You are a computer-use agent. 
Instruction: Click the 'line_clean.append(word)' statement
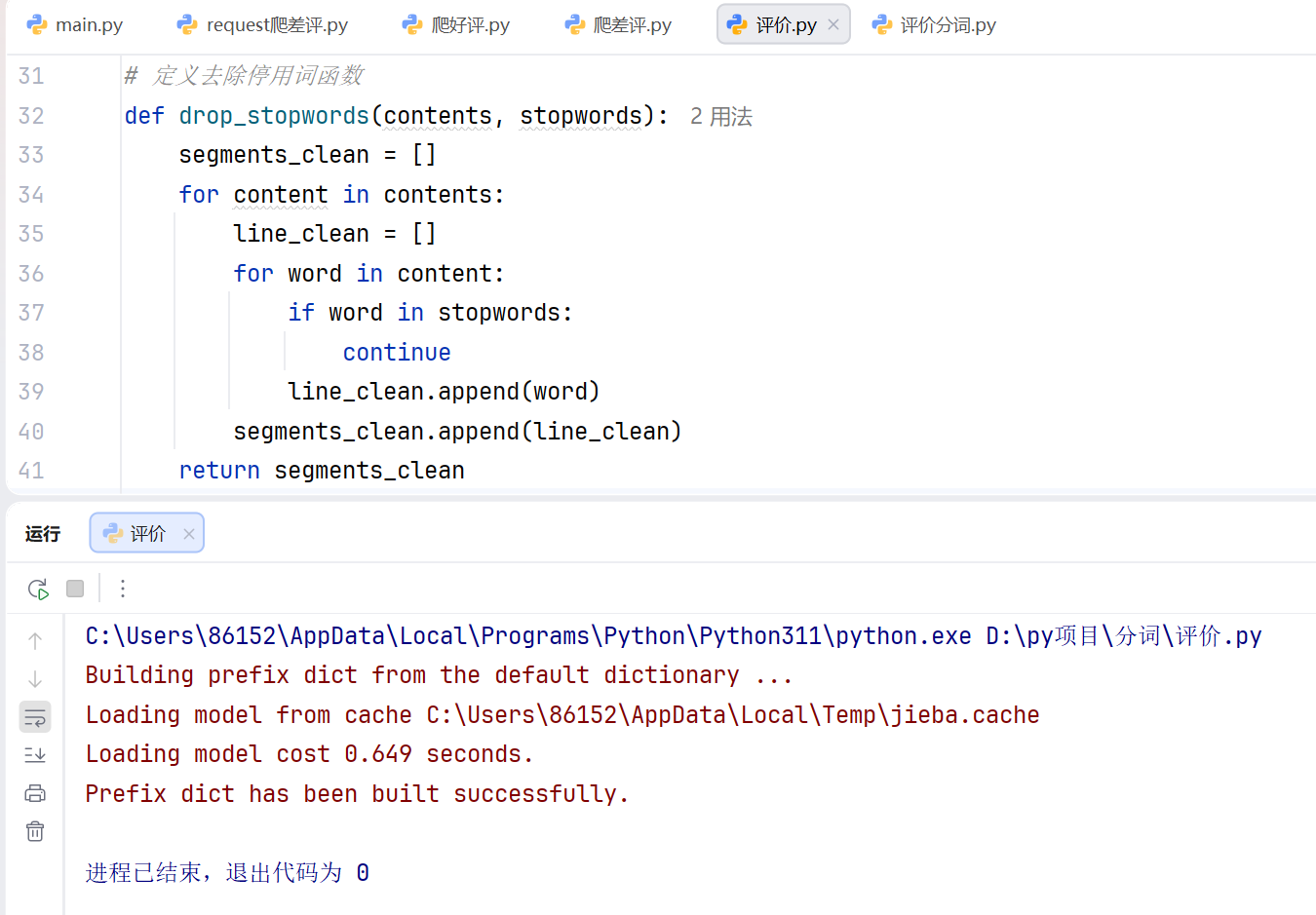[444, 392]
